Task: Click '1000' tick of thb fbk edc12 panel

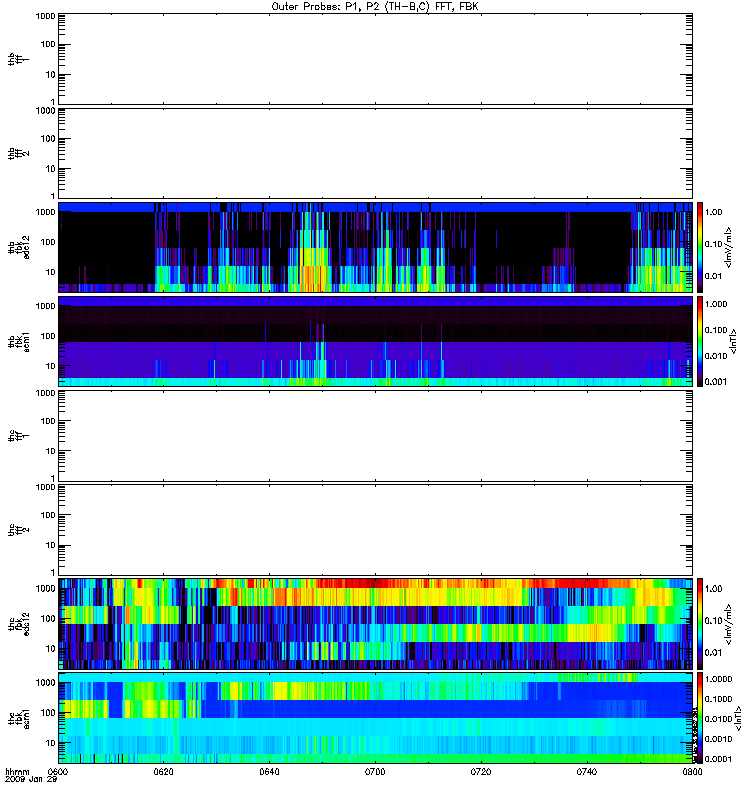Action: click(45, 212)
